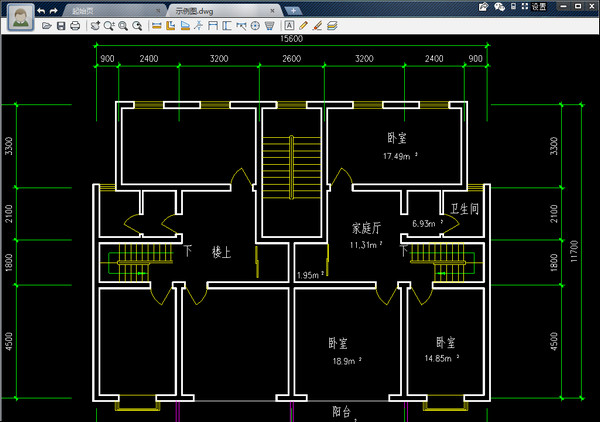This screenshot has height=422, width=600.
Task: Click the save disk icon
Action: [61, 25]
